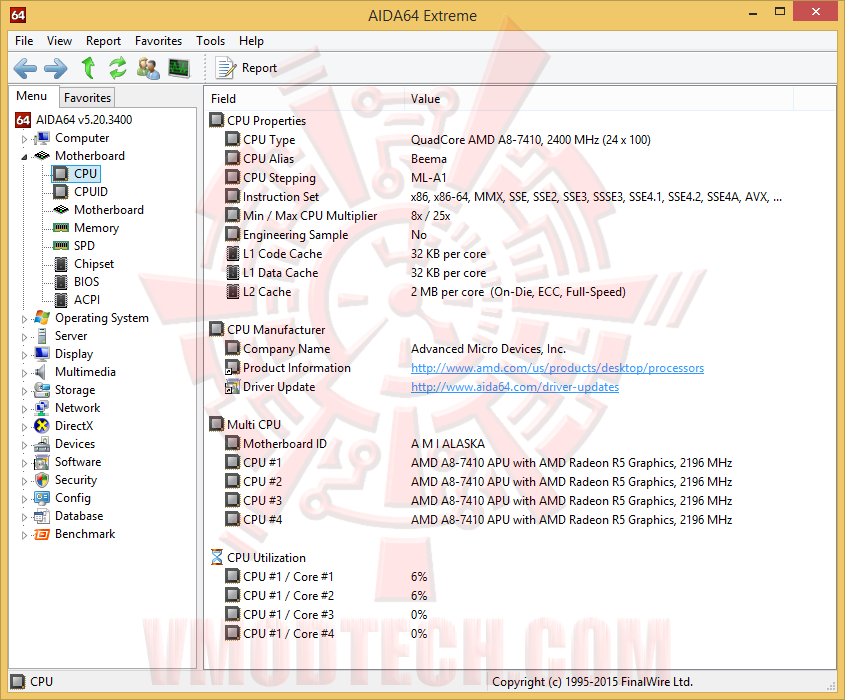The height and width of the screenshot is (700, 845).
Task: Click the Report toolbar button
Action: [x=246, y=68]
